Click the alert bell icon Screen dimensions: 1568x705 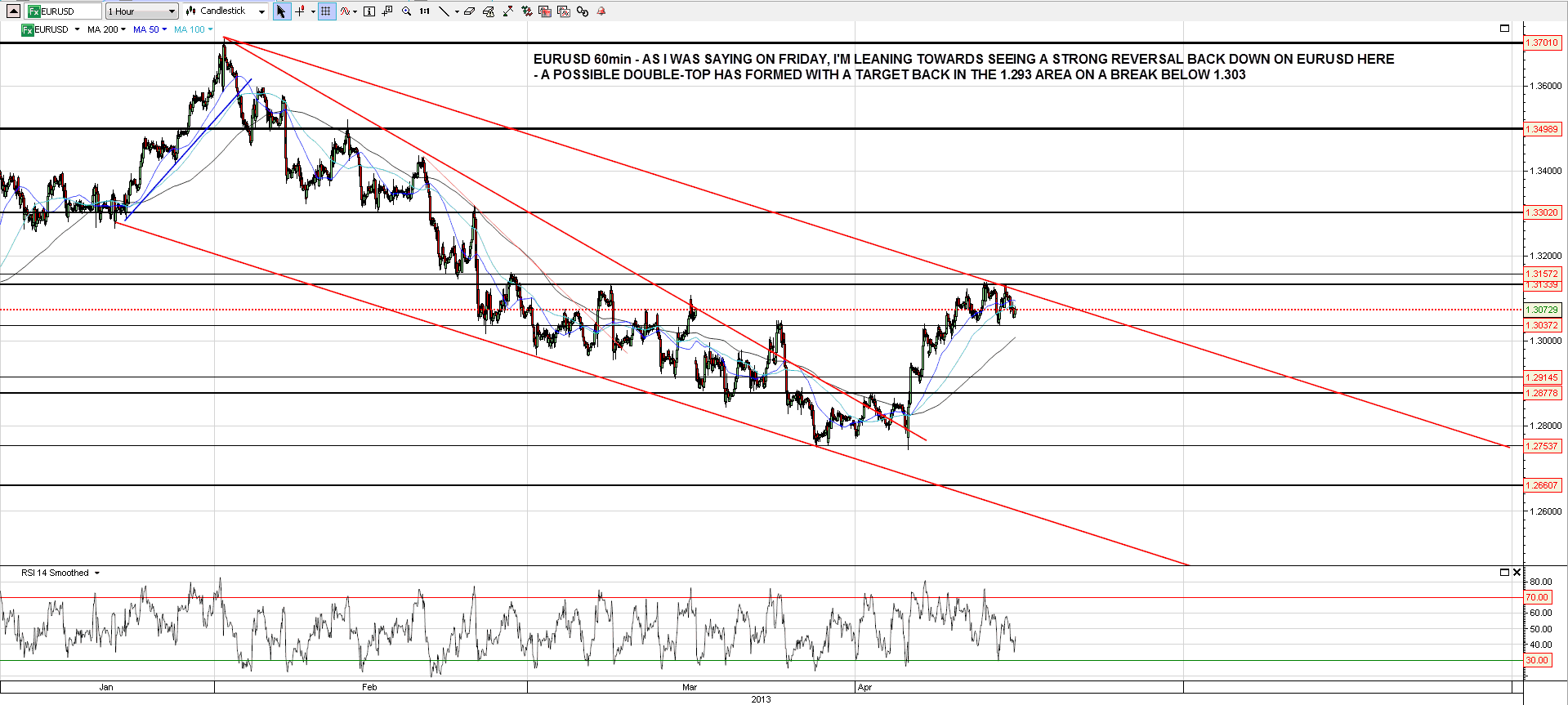pos(601,11)
